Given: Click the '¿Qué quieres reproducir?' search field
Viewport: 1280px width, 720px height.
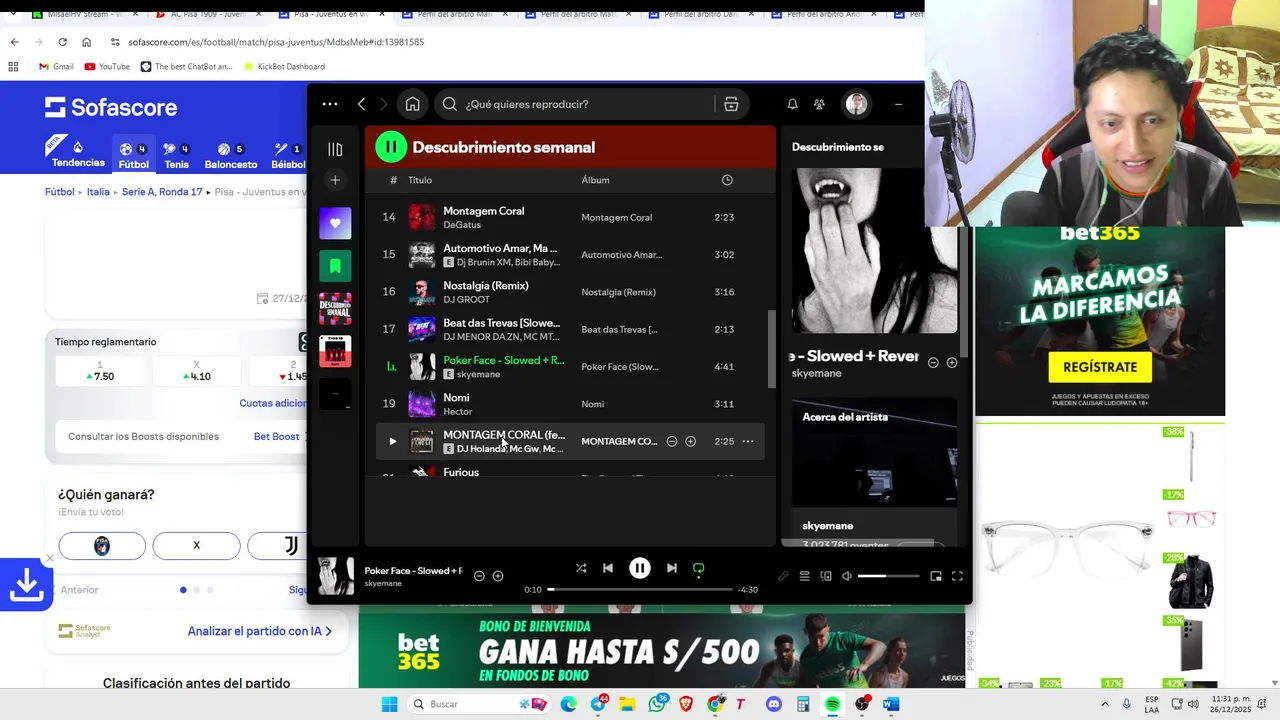Looking at the screenshot, I should 575,104.
